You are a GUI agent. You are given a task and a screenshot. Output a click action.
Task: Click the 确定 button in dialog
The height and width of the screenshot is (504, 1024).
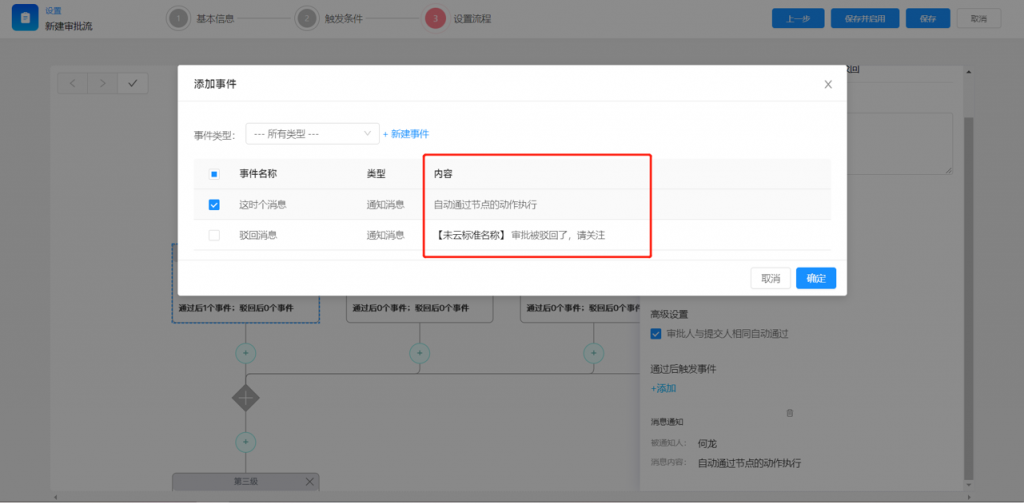click(816, 278)
